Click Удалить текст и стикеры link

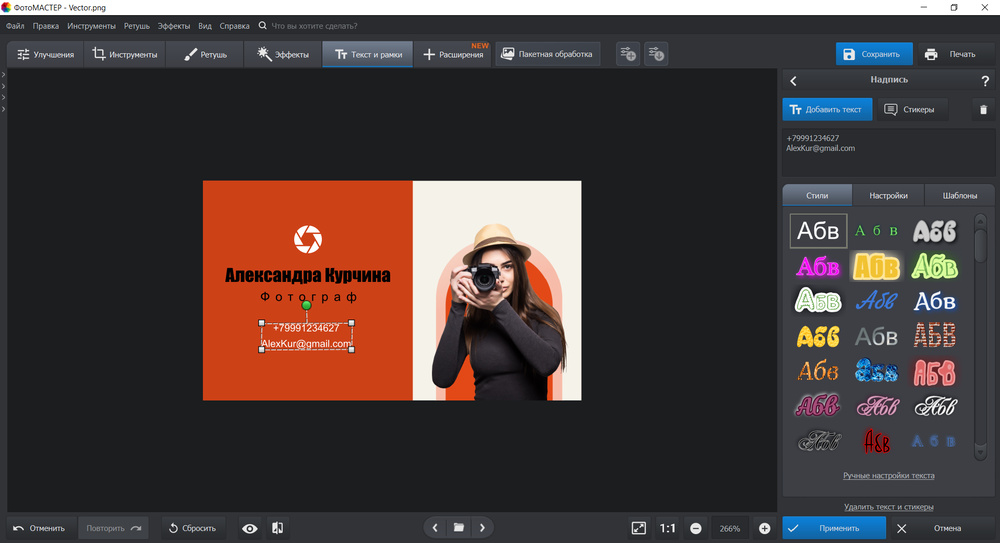[x=888, y=507]
